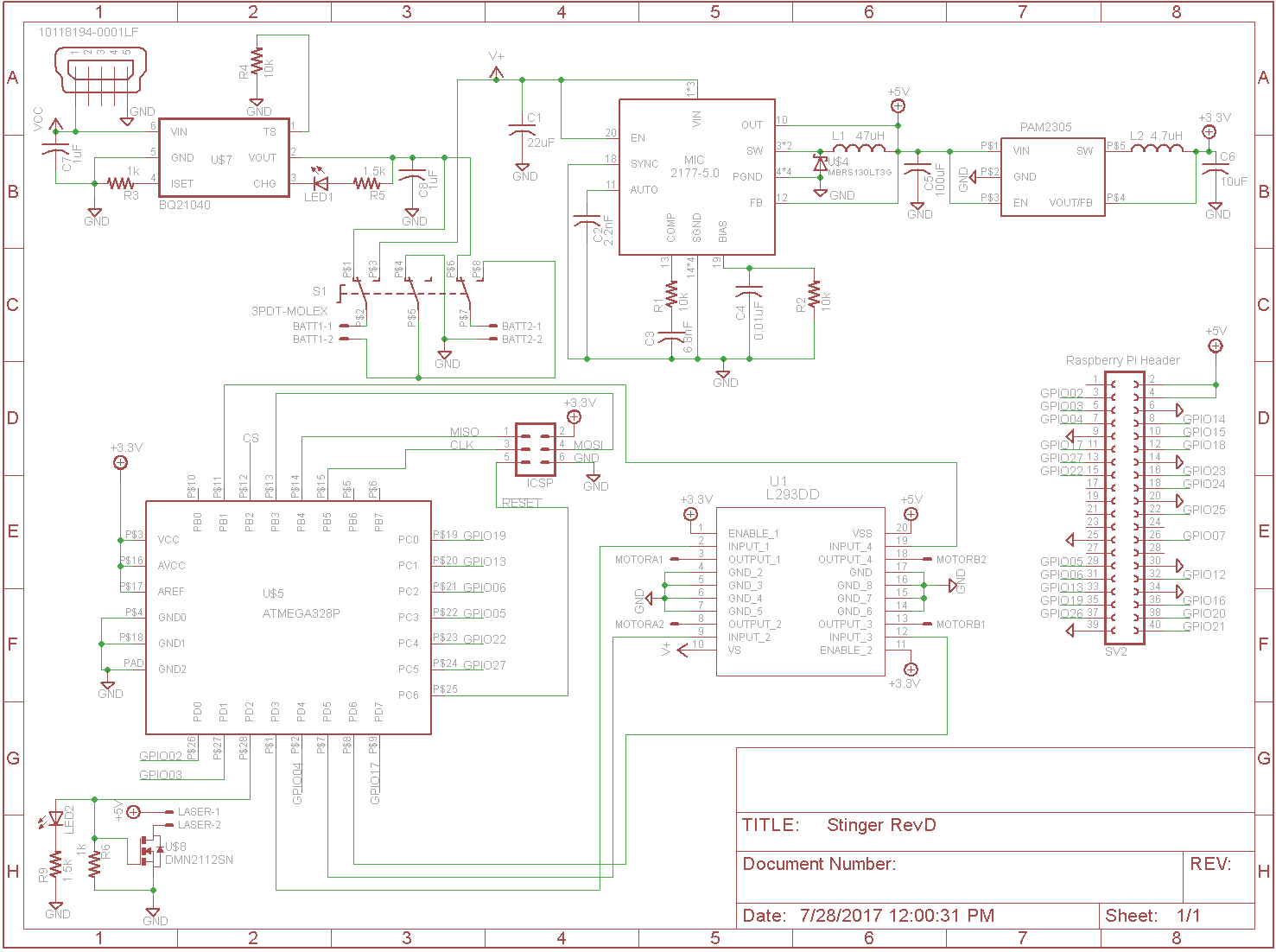Click the DMN2112SN MOSFET symbol
1276x952 pixels.
coord(149,851)
